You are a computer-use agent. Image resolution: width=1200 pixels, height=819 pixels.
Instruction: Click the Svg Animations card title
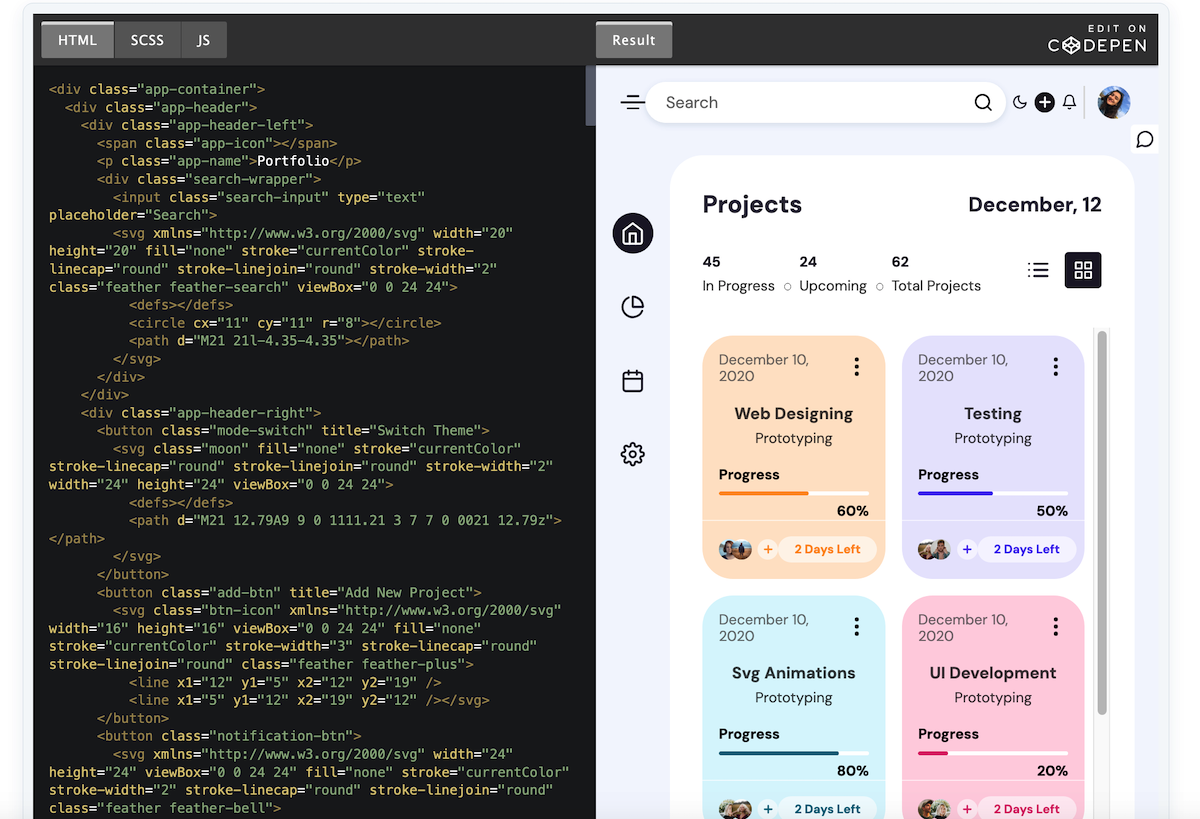794,673
